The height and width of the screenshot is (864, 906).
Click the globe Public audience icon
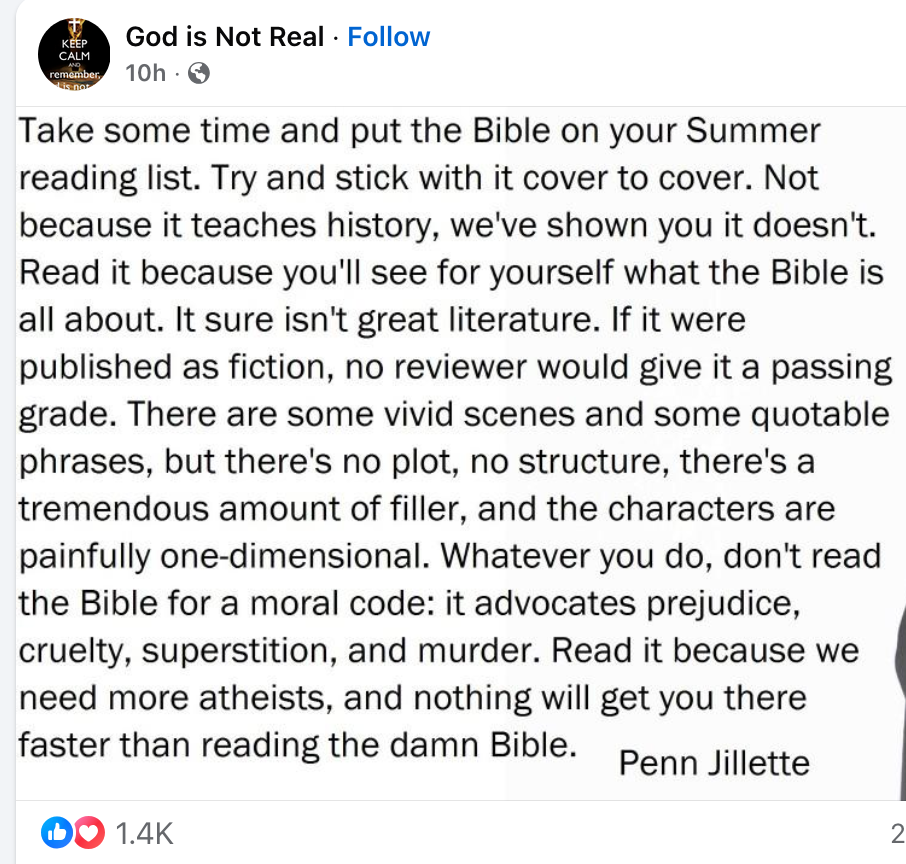(199, 73)
